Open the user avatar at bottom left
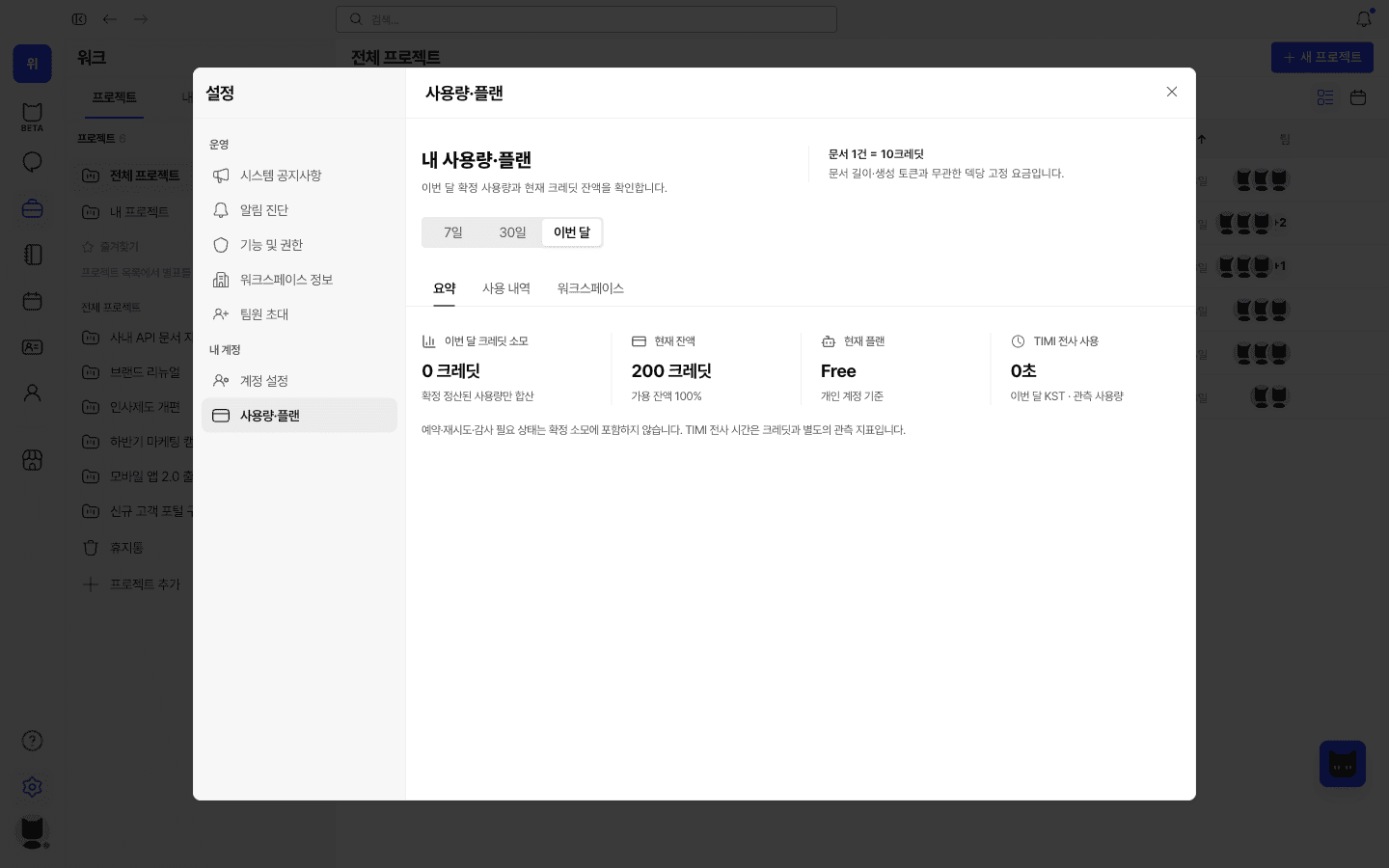Image resolution: width=1389 pixels, height=868 pixels. click(x=32, y=831)
